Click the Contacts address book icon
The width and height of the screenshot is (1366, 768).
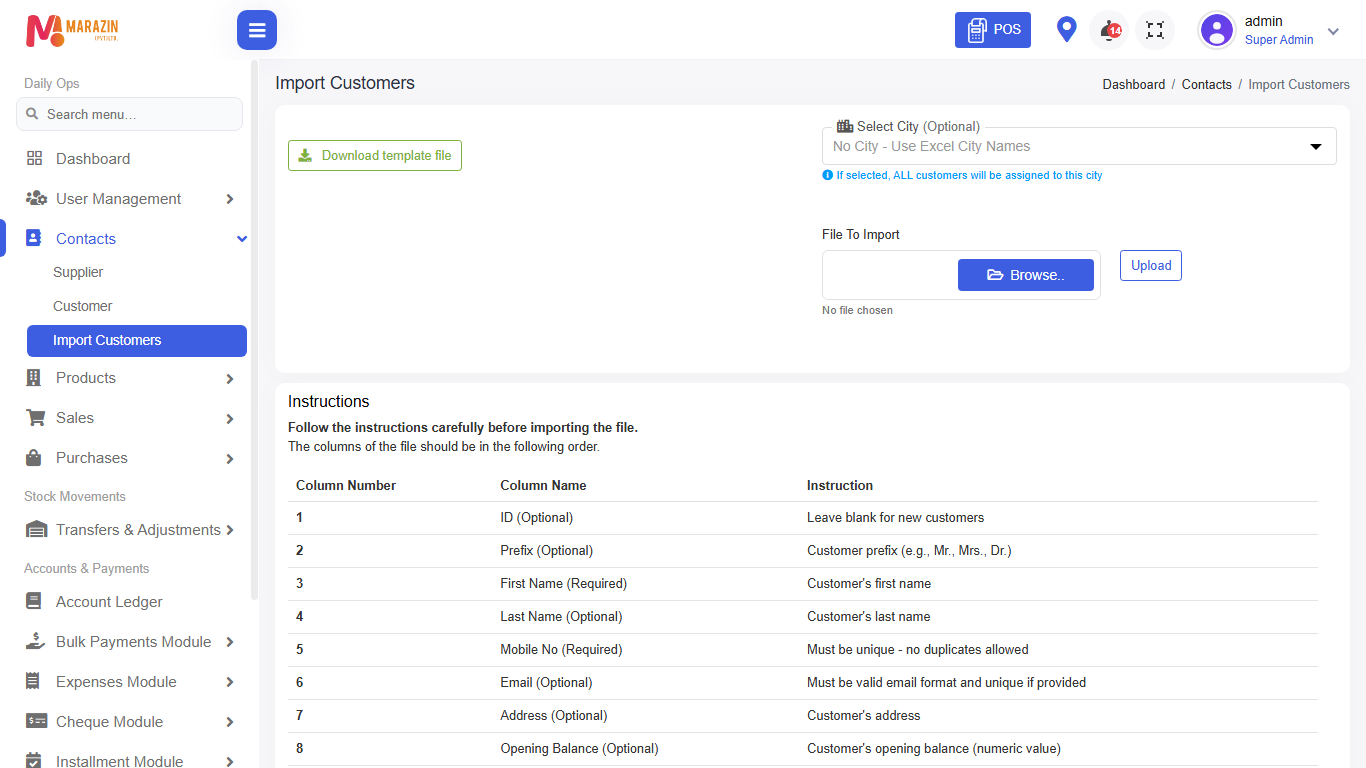(34, 238)
